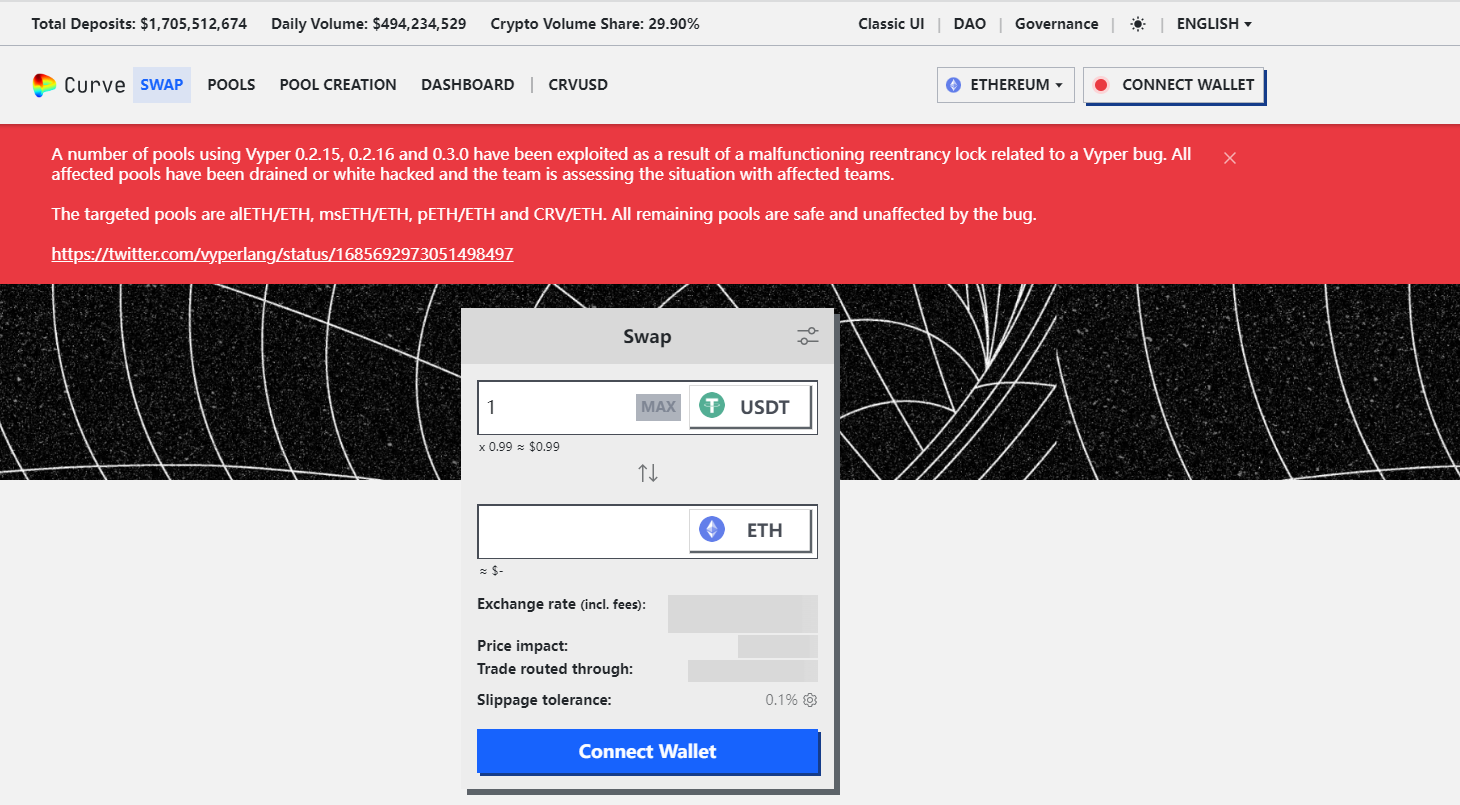1460x805 pixels.
Task: Click the Exchange rate (incl. fees) label
Action: pos(561,604)
